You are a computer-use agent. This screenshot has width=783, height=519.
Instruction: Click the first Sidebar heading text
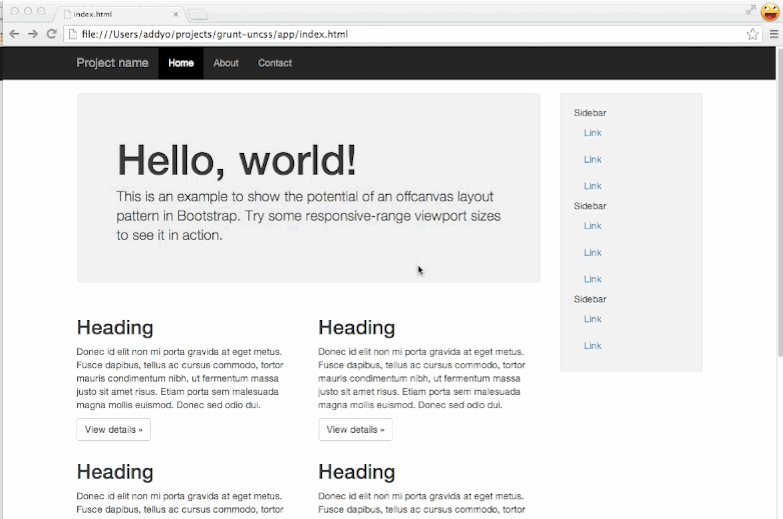click(590, 113)
